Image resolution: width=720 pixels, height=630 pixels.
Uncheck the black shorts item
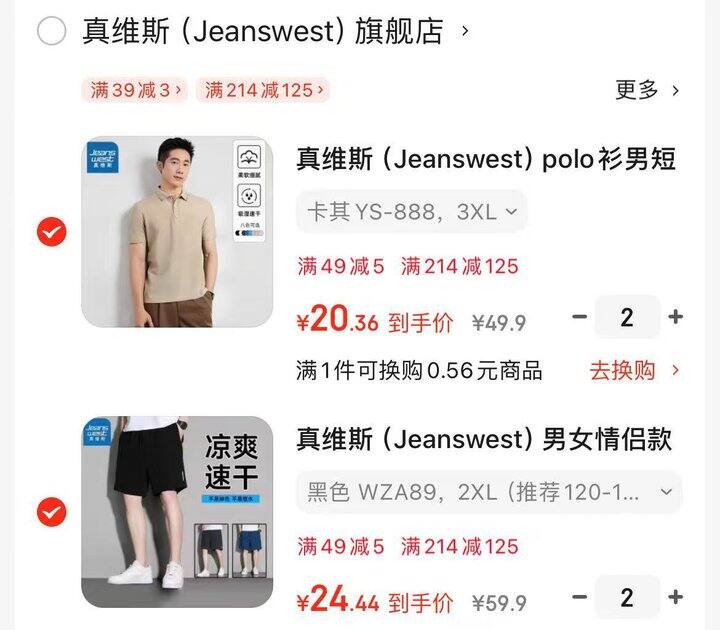coord(51,512)
